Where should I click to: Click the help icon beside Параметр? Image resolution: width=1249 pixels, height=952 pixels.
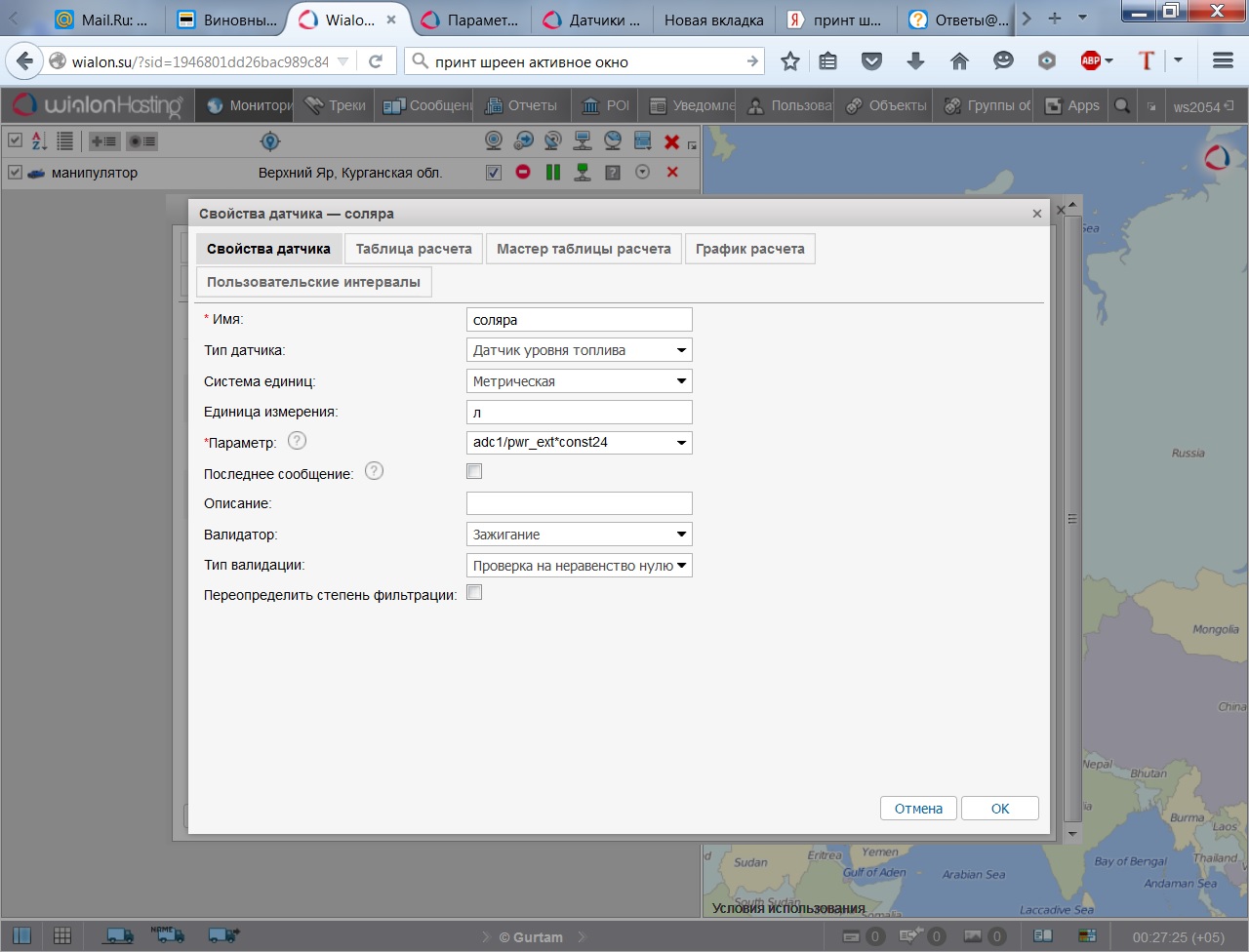297,441
